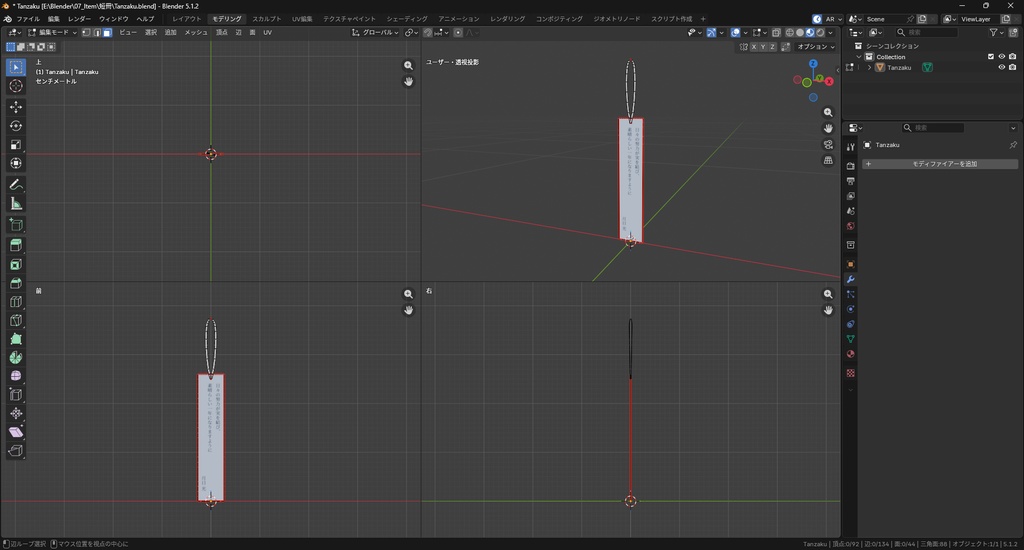Open the Physics properties tab

pyautogui.click(x=850, y=309)
